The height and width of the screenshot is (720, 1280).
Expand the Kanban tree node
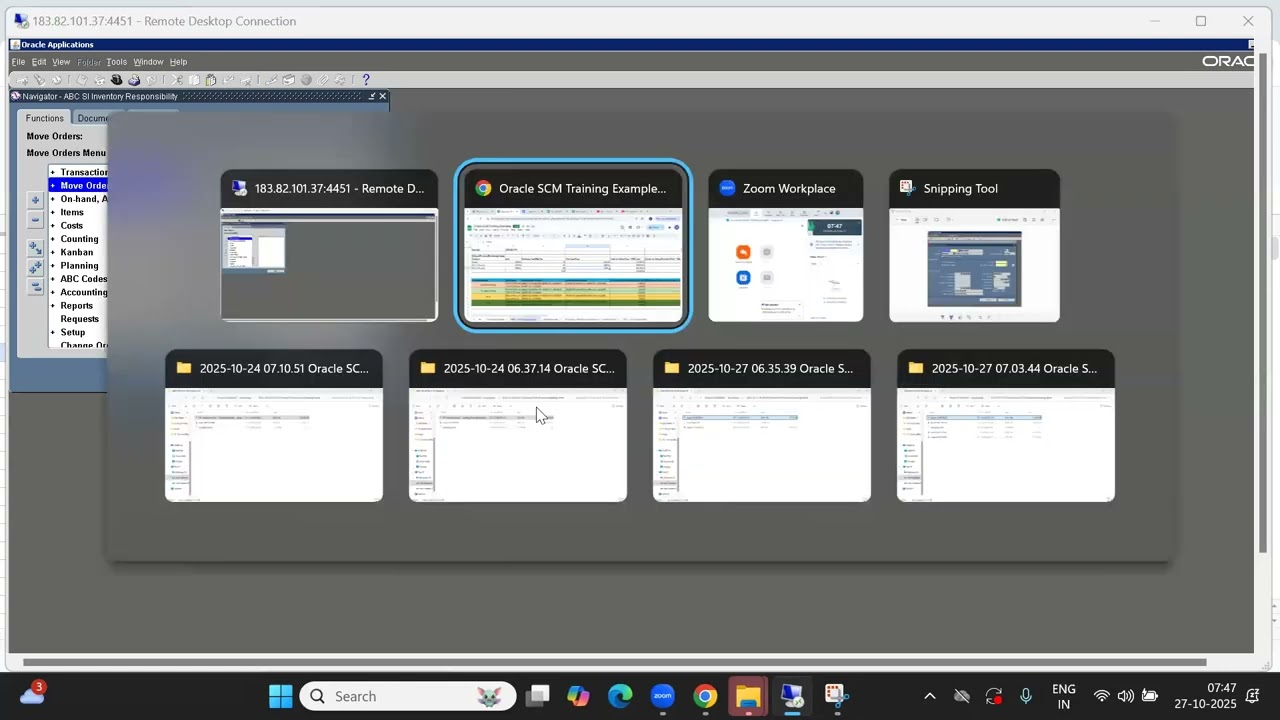[52, 252]
